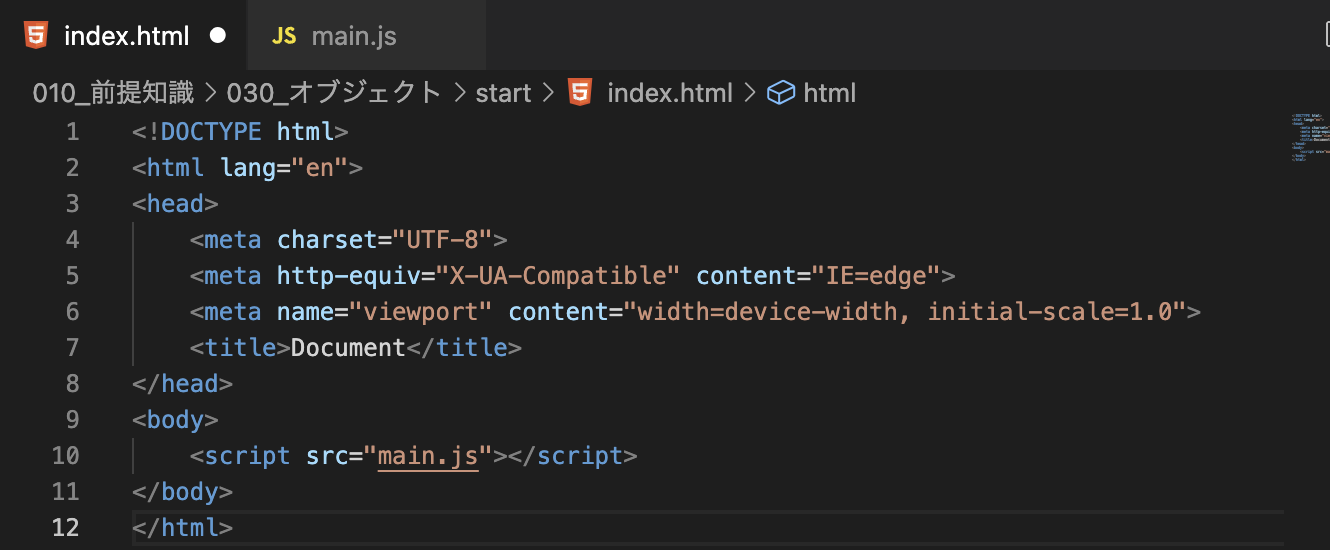Viewport: 1330px width, 550px height.
Task: Click line number 12 in gutter
Action: (65, 528)
